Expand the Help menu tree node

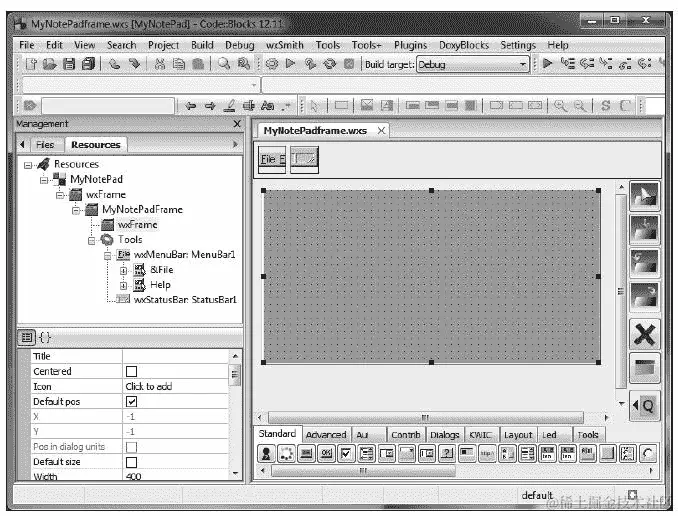point(123,285)
